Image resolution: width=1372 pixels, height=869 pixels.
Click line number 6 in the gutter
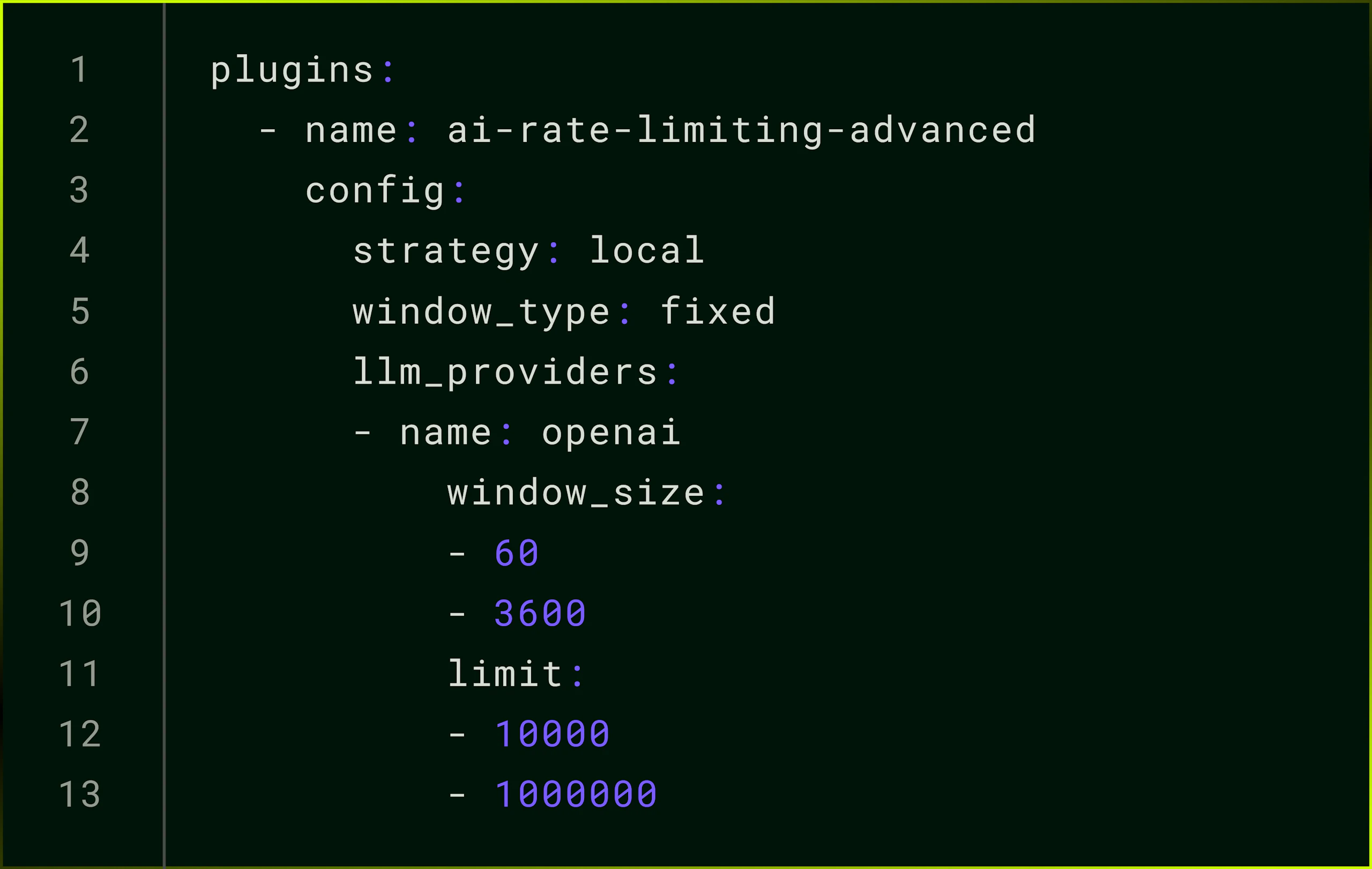click(x=79, y=372)
